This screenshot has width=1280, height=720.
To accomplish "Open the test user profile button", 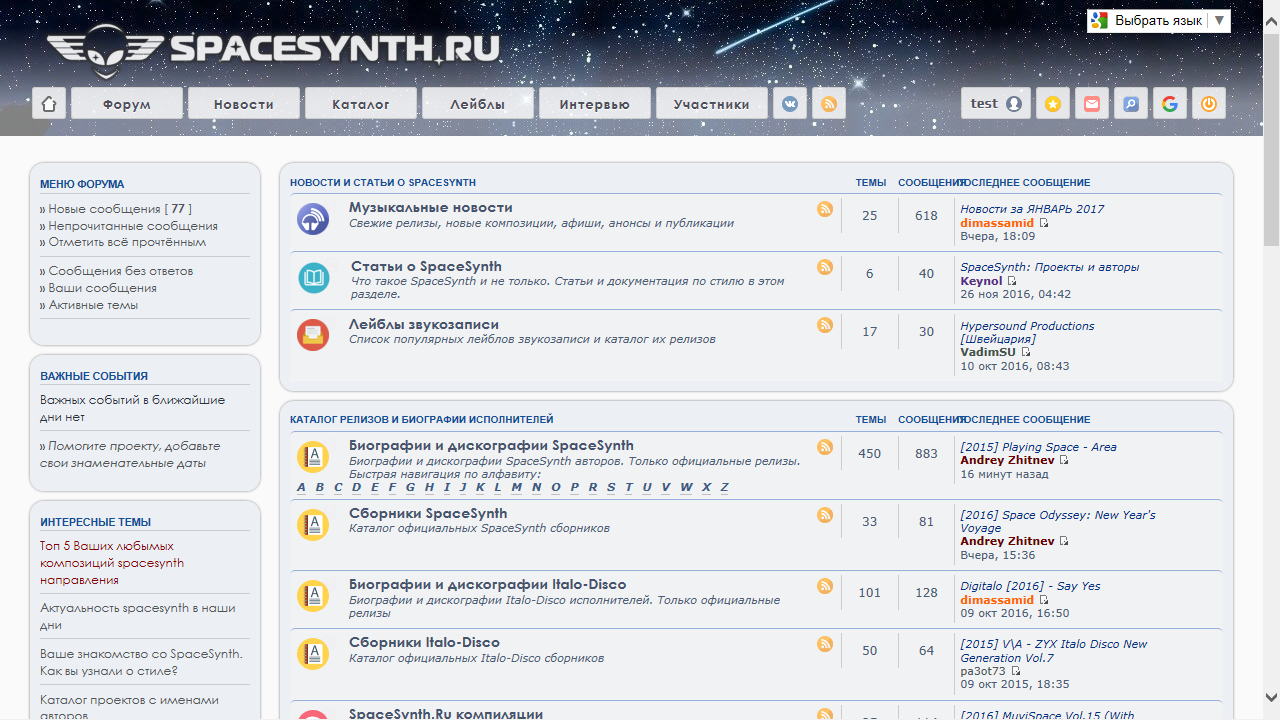I will click(x=997, y=103).
